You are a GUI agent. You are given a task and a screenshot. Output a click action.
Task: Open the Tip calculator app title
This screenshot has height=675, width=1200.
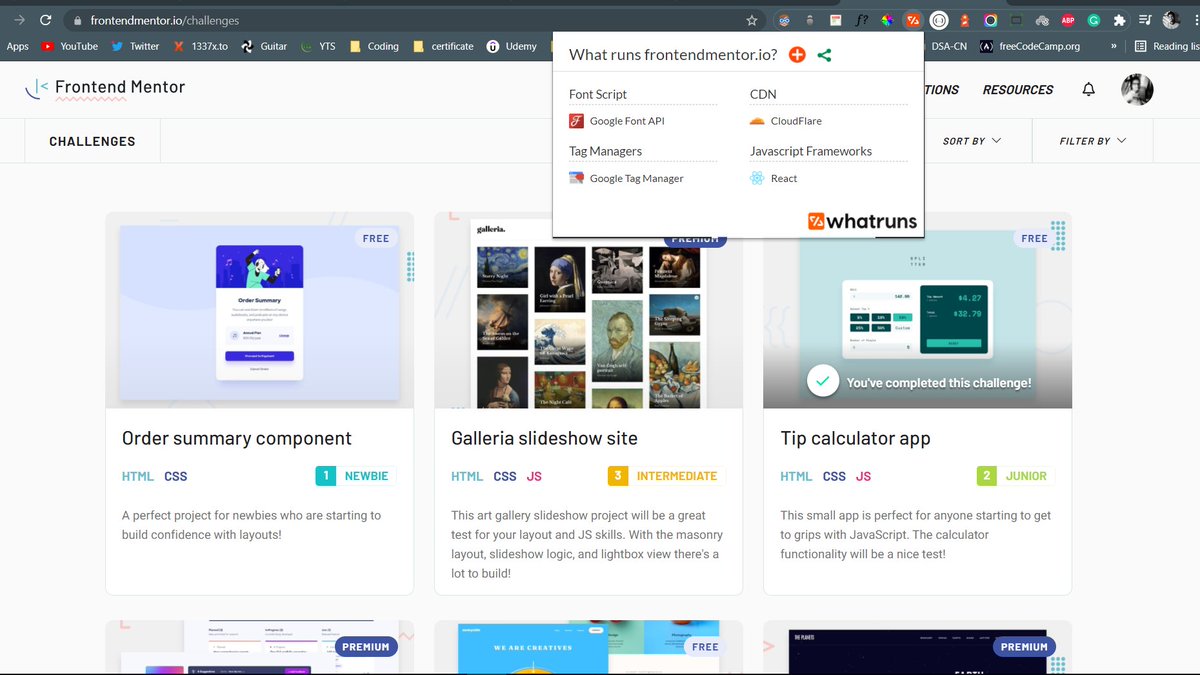[x=855, y=438]
